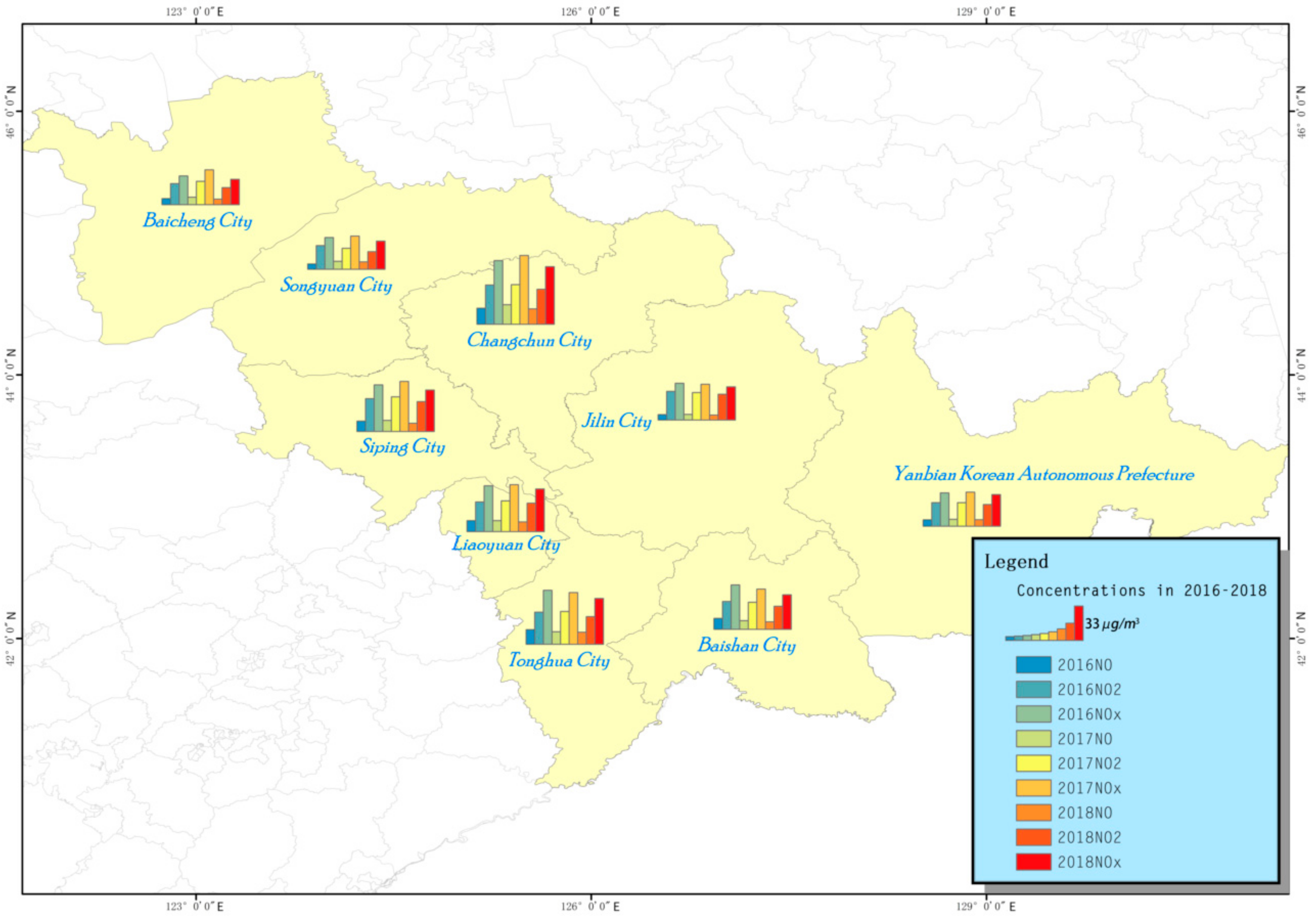This screenshot has width=1316, height=916.
Task: Click 'Yanbian Korean Autonomous Prefecture' label
Action: 1044,474
